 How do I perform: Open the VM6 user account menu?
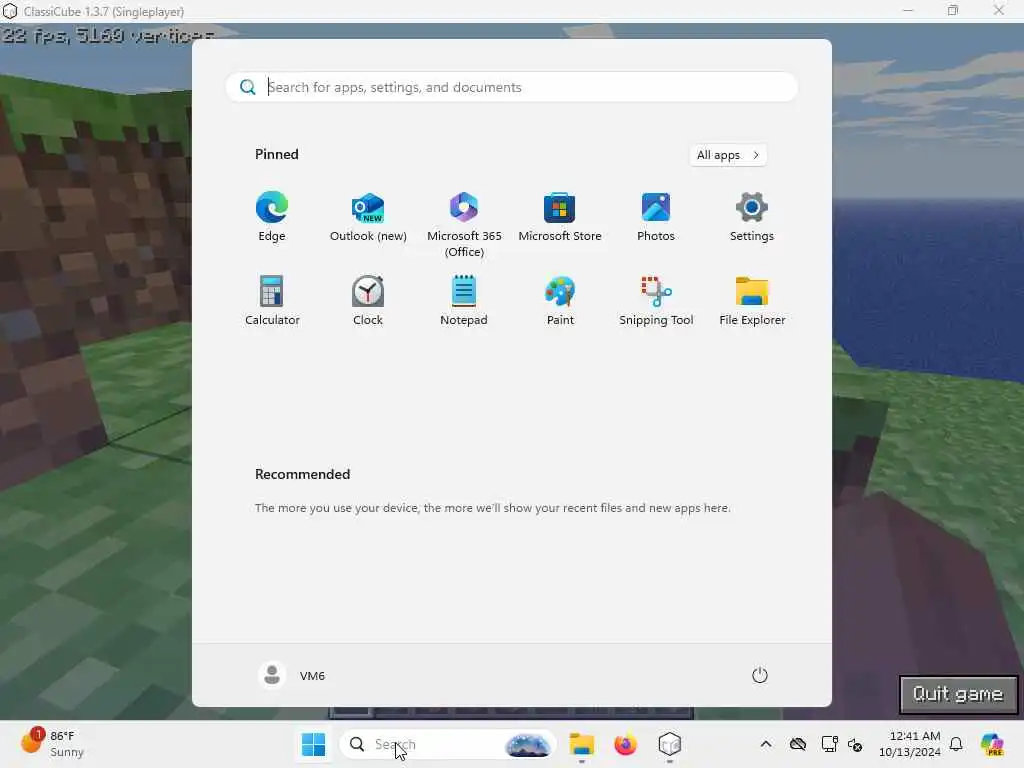292,675
